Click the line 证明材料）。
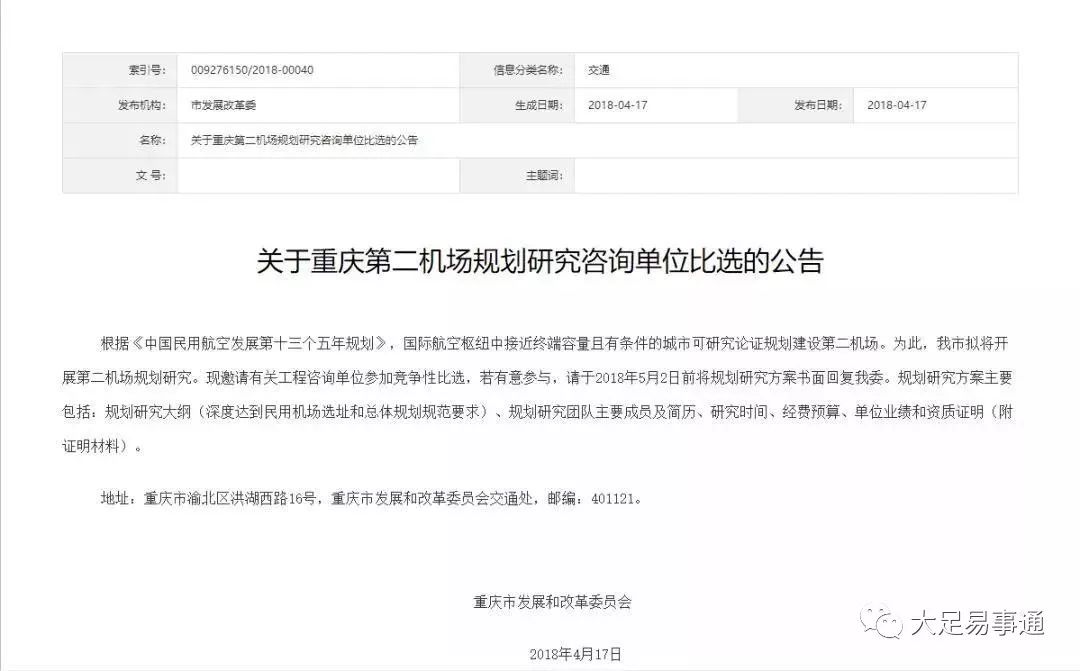 pyautogui.click(x=102, y=446)
